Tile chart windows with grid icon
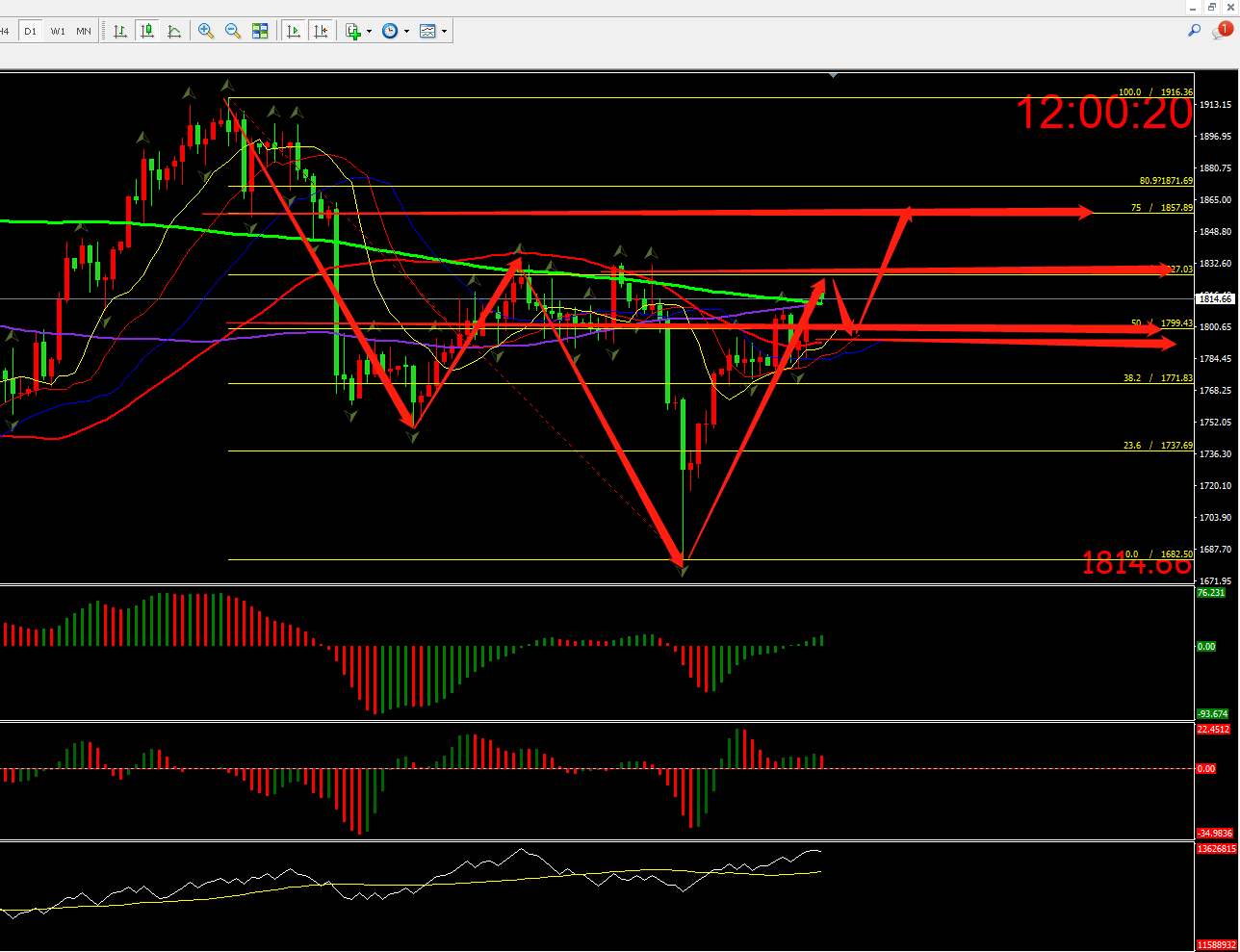Viewport: 1240px width, 952px height. pos(260,31)
